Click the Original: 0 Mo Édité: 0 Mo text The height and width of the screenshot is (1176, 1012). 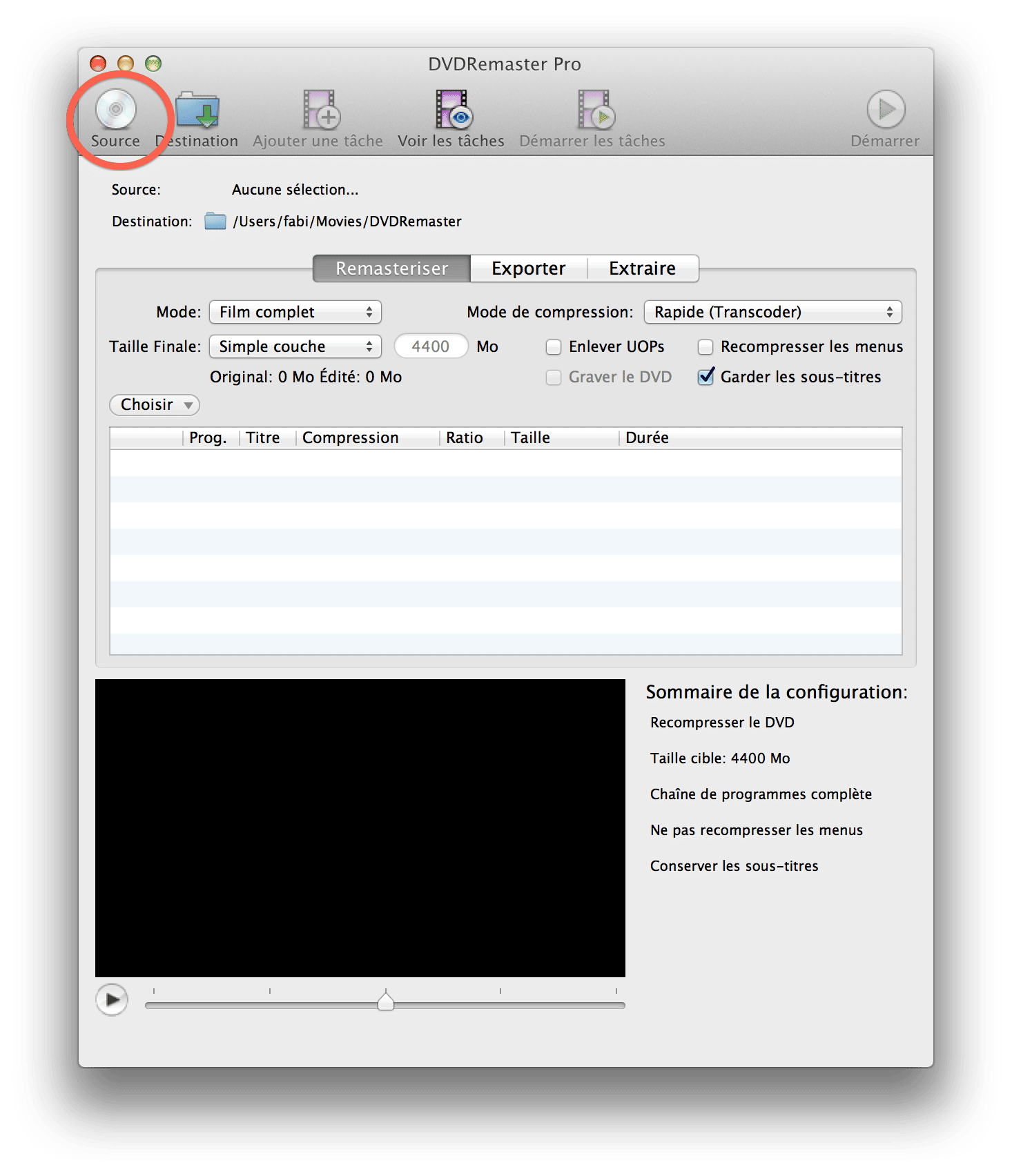(x=306, y=377)
